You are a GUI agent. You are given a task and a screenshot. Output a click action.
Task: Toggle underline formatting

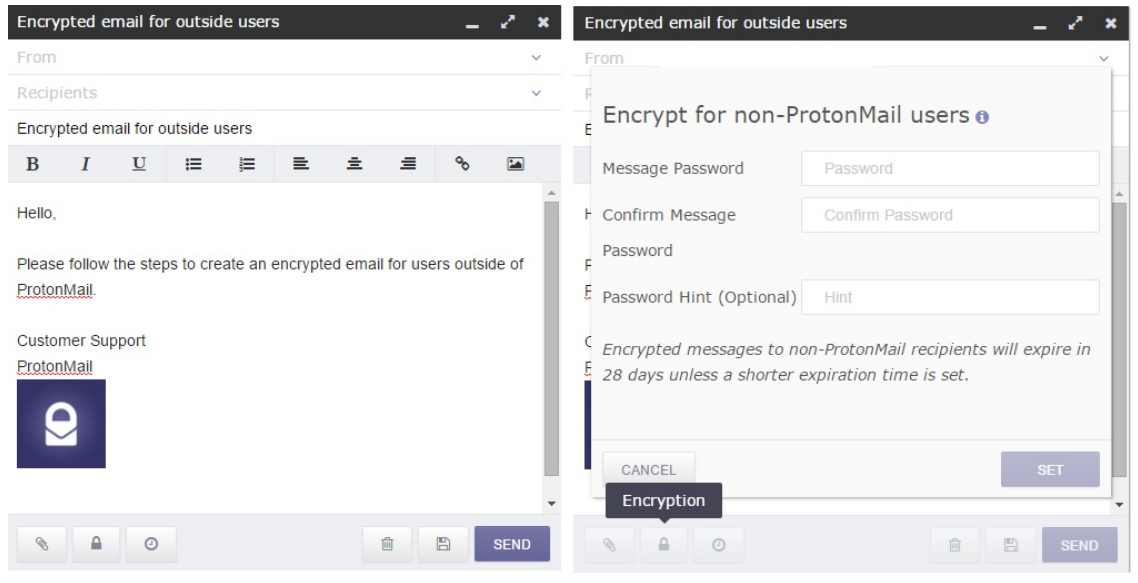pyautogui.click(x=138, y=164)
